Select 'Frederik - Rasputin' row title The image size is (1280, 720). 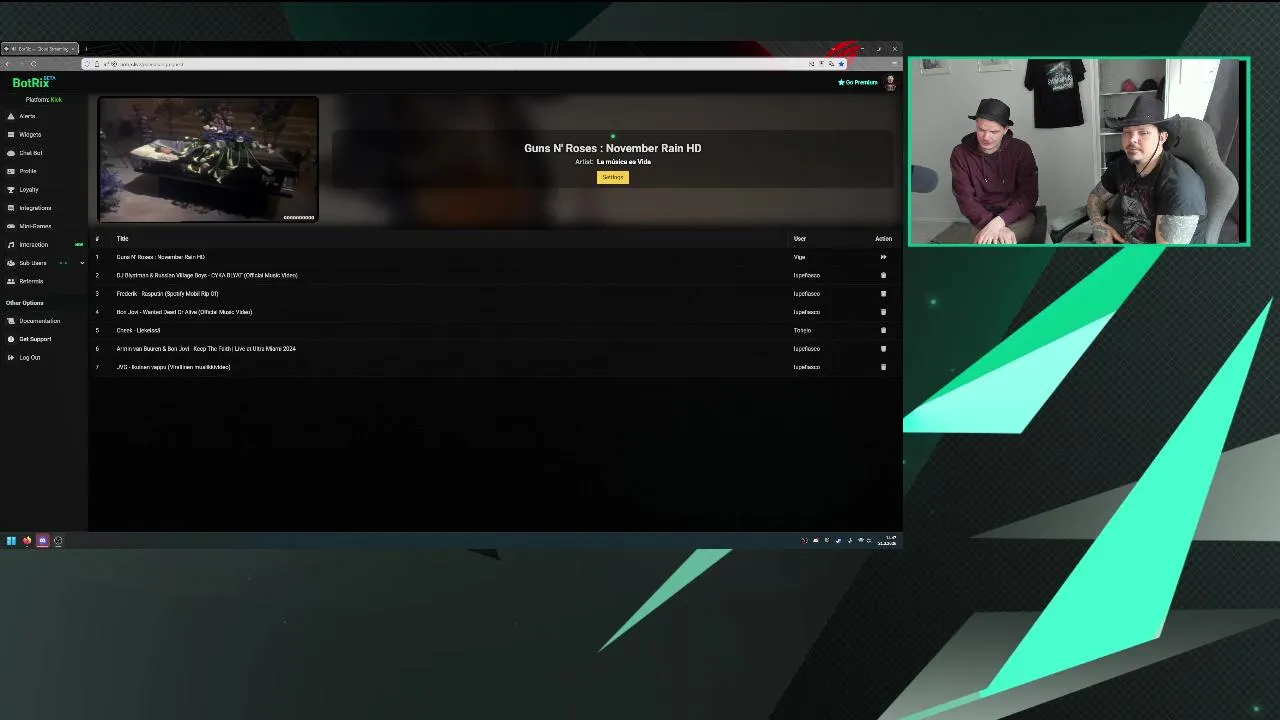167,294
